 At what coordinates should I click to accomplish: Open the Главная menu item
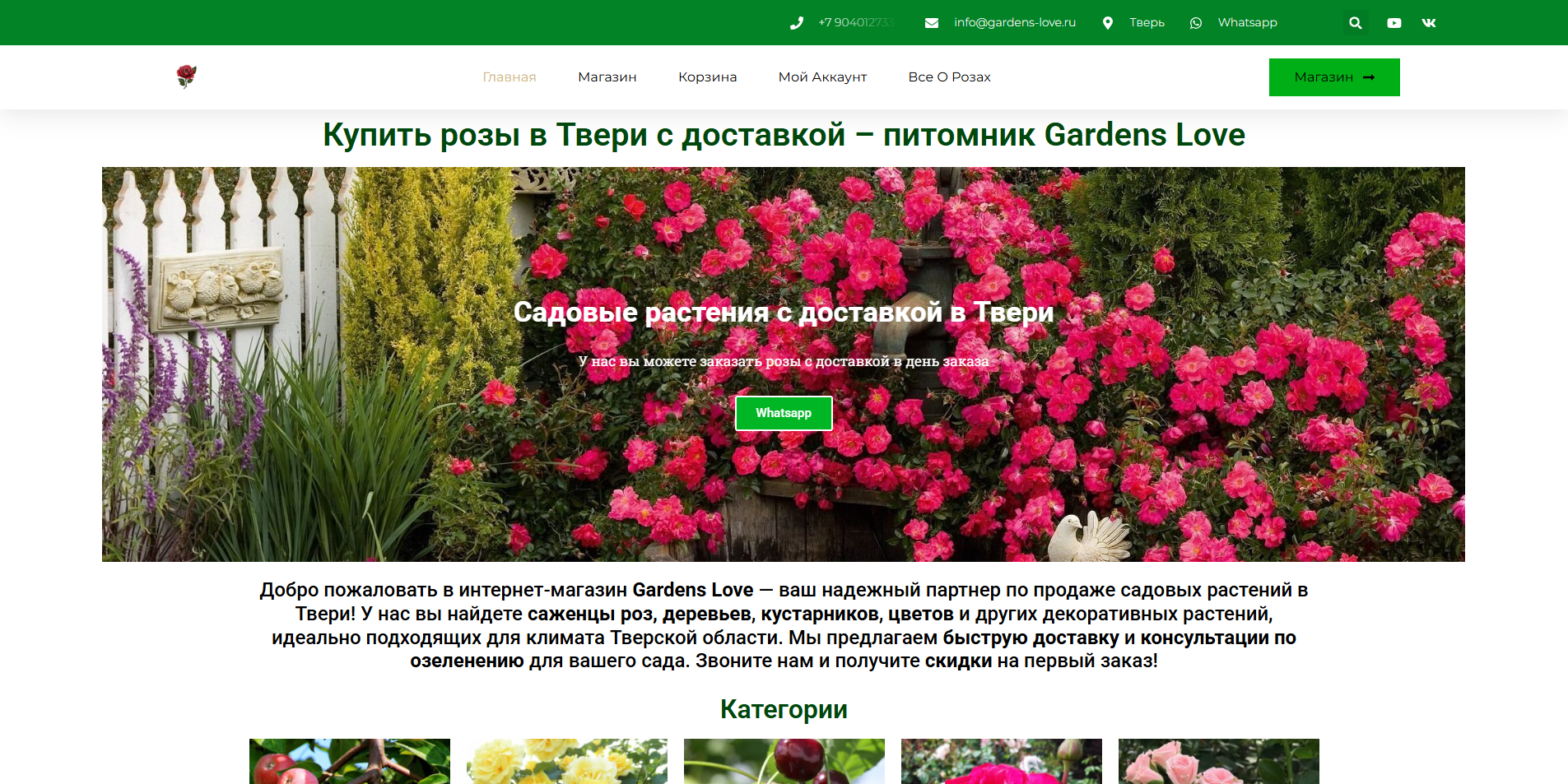click(x=509, y=77)
